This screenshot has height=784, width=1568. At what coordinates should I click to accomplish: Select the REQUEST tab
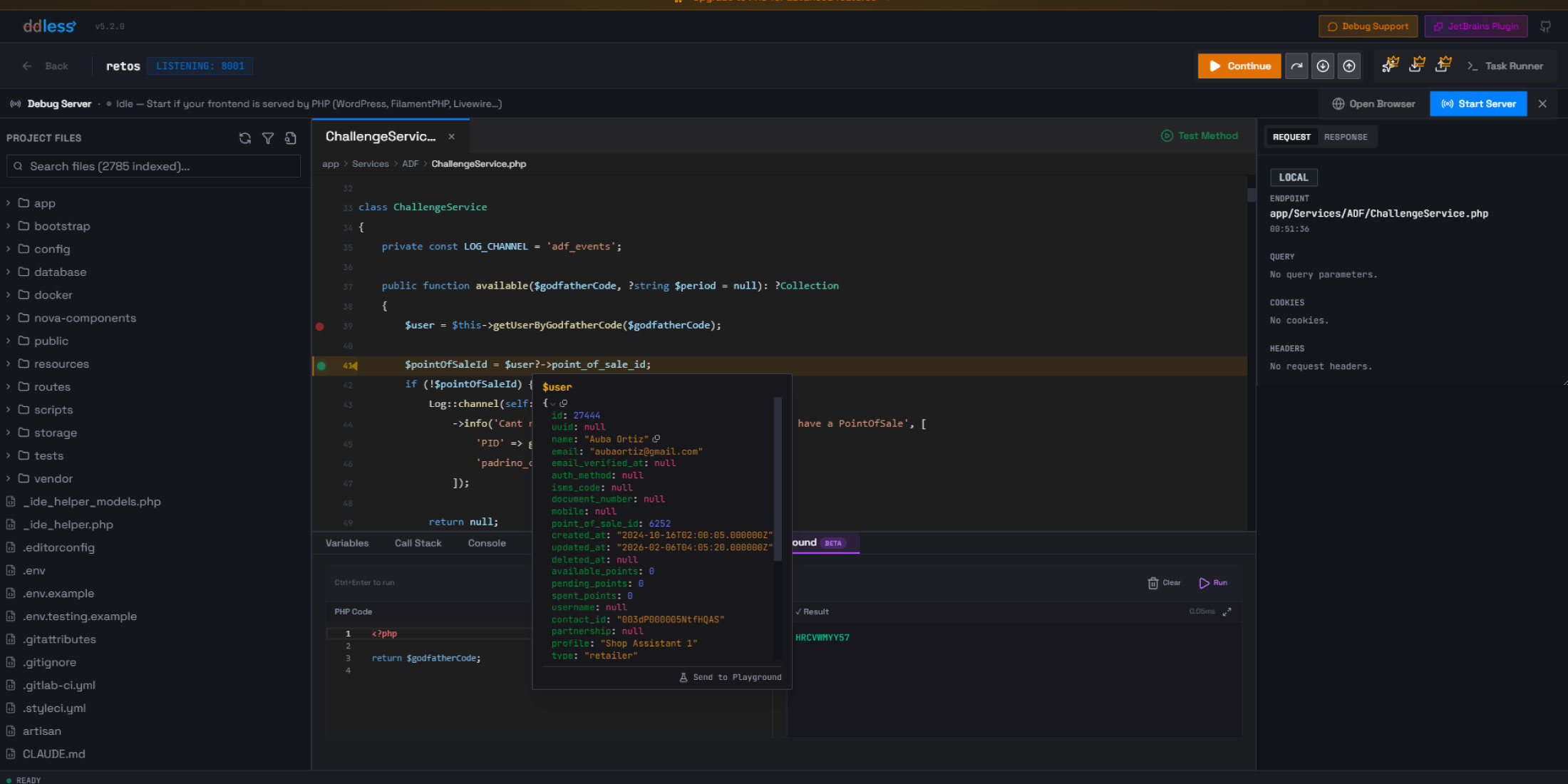(x=1291, y=137)
